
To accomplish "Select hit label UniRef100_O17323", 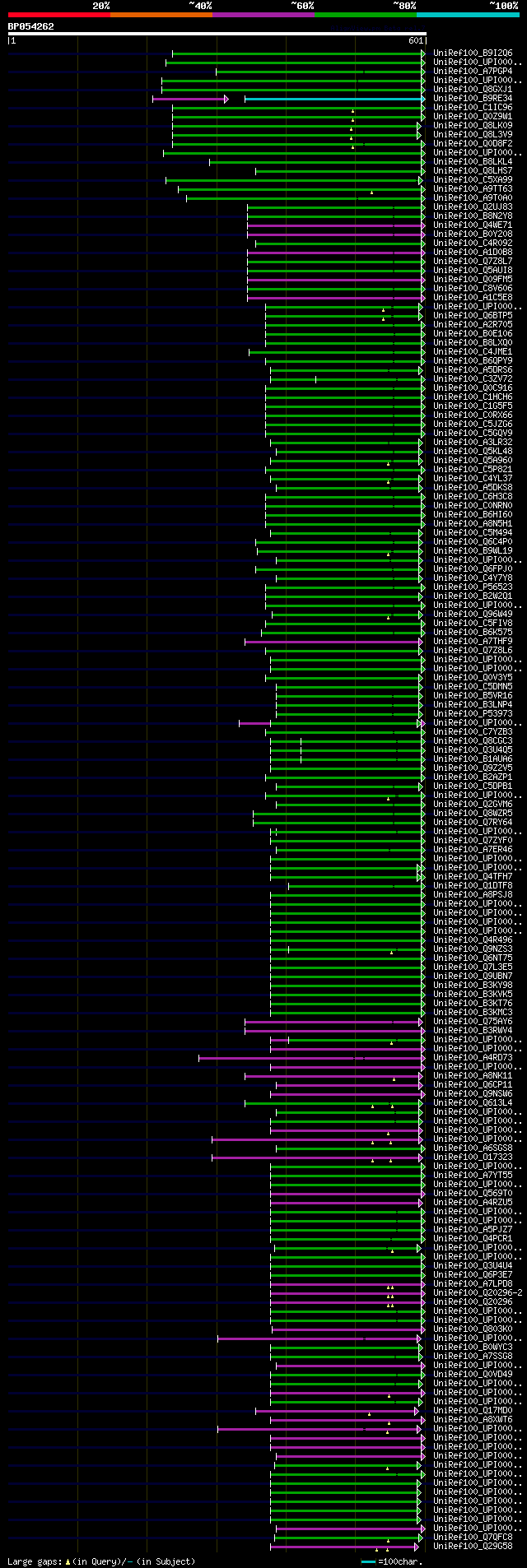I will tap(473, 1157).
